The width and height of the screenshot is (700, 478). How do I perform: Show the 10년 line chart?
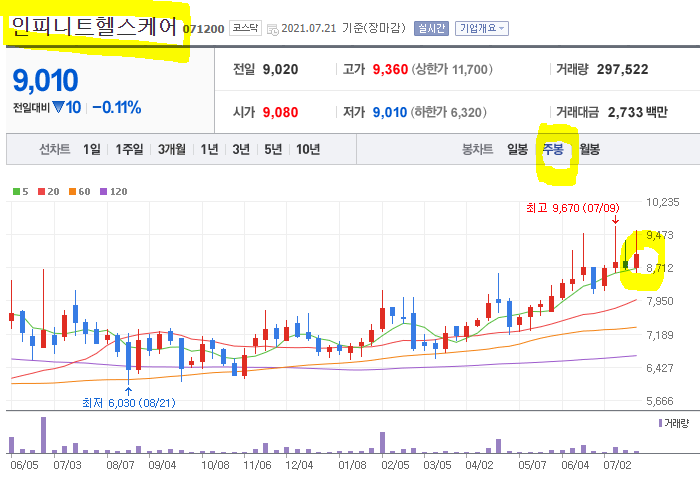tap(308, 149)
